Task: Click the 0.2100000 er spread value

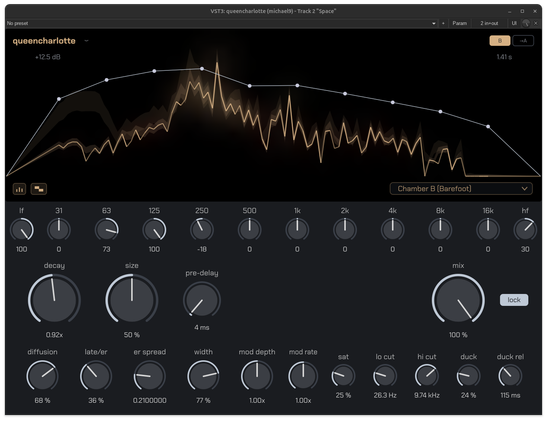Action: (x=149, y=400)
